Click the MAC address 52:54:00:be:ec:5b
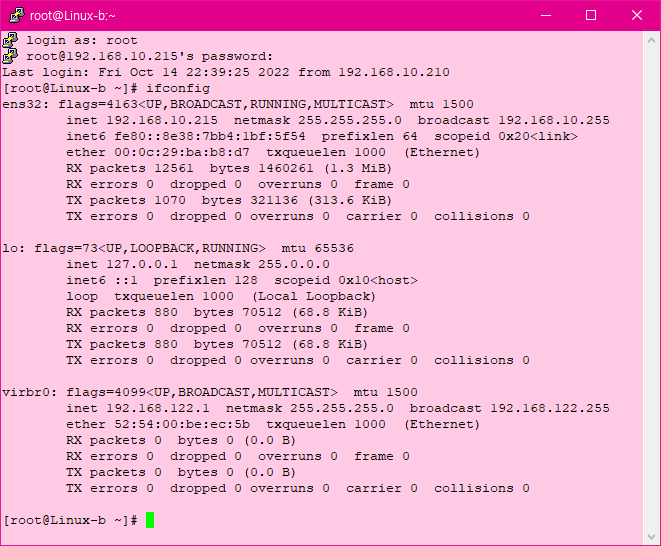The height and width of the screenshot is (546, 661). click(182, 425)
